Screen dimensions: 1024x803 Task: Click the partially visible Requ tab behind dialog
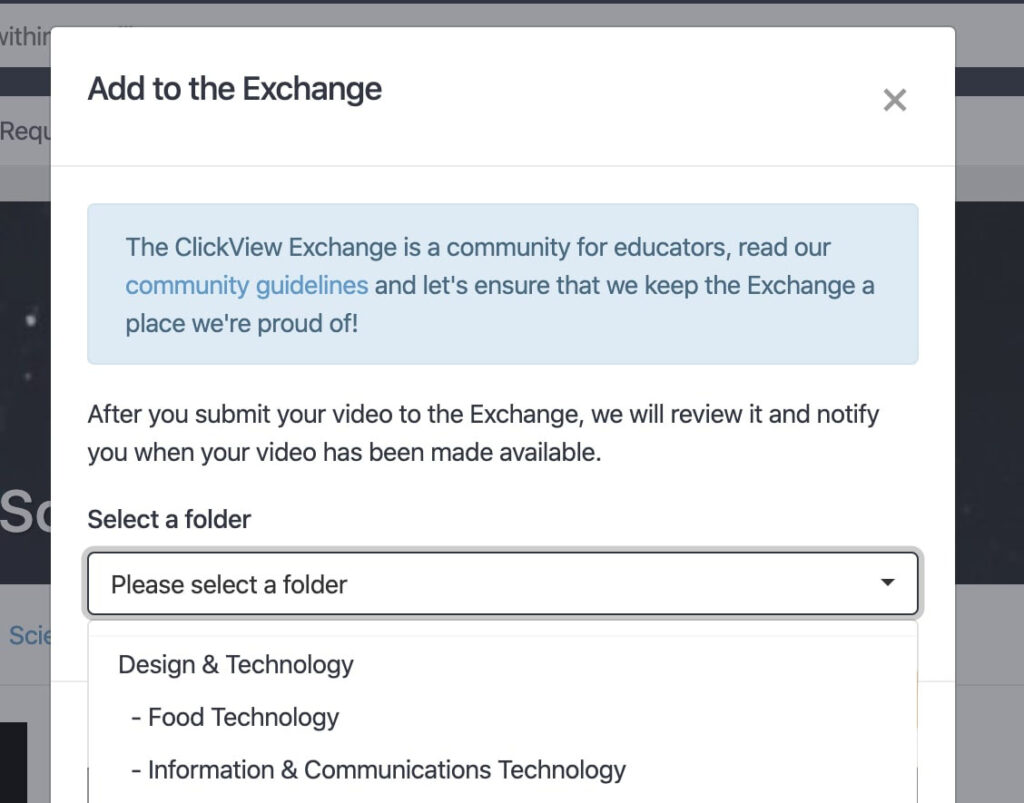point(25,131)
